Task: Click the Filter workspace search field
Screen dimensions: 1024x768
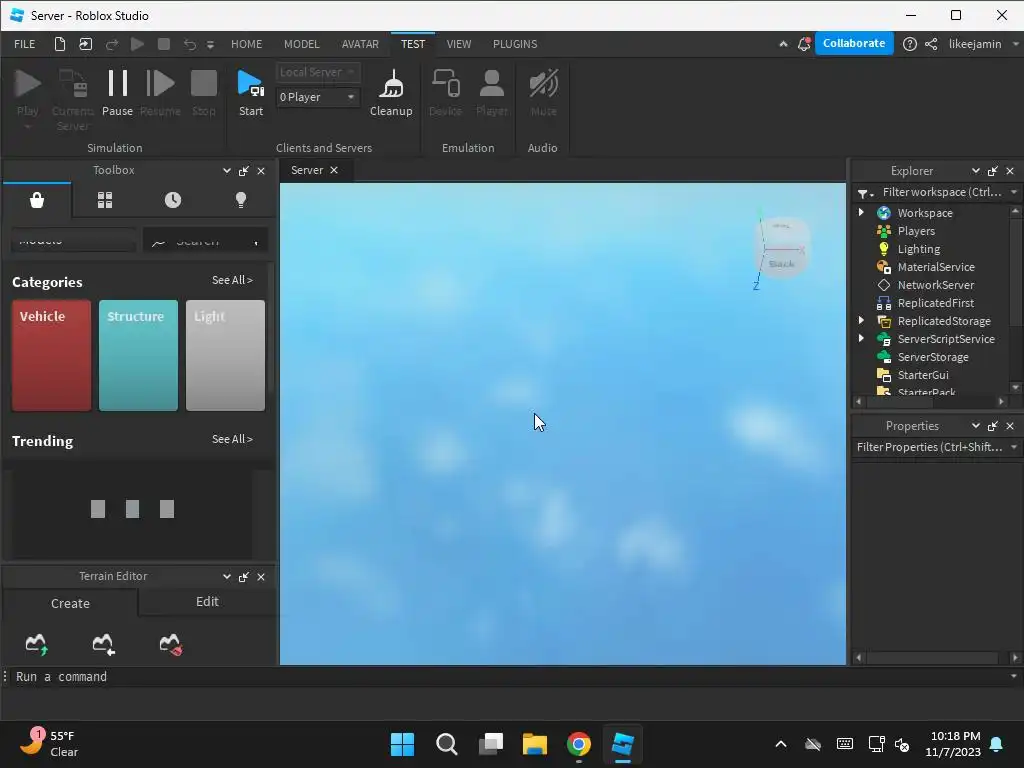Action: pyautogui.click(x=942, y=192)
